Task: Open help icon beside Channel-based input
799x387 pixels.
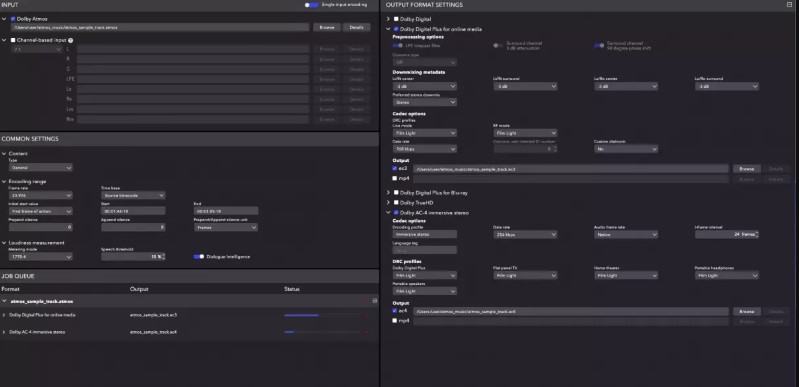Action: [x=70, y=40]
